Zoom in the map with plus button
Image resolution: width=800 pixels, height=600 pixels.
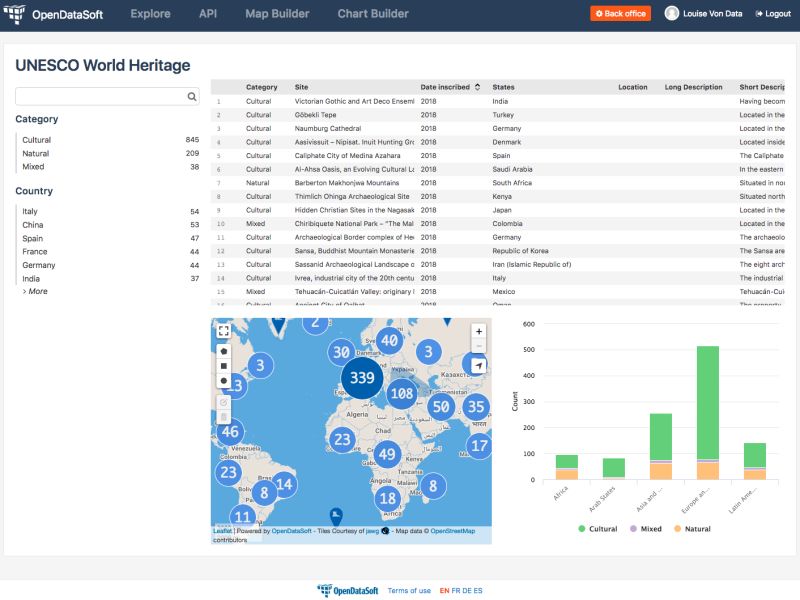click(x=479, y=332)
